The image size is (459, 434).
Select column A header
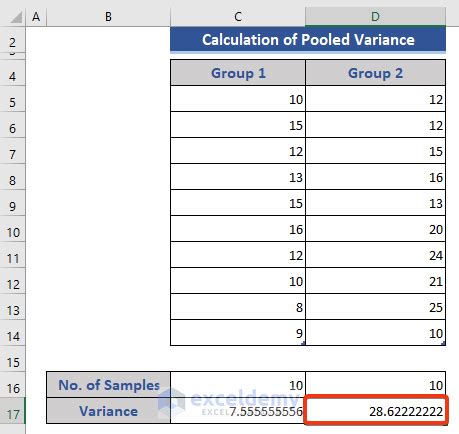pyautogui.click(x=36, y=17)
